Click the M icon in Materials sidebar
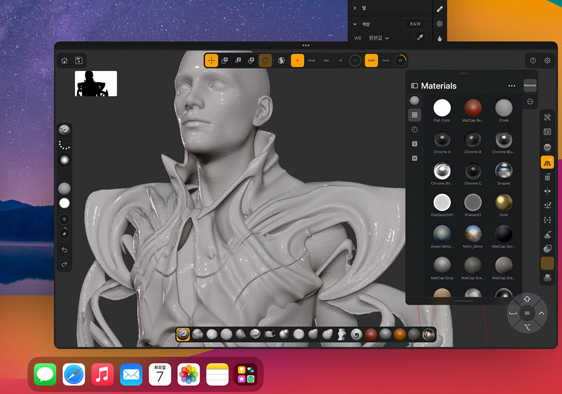The height and width of the screenshot is (394, 562). click(x=415, y=158)
